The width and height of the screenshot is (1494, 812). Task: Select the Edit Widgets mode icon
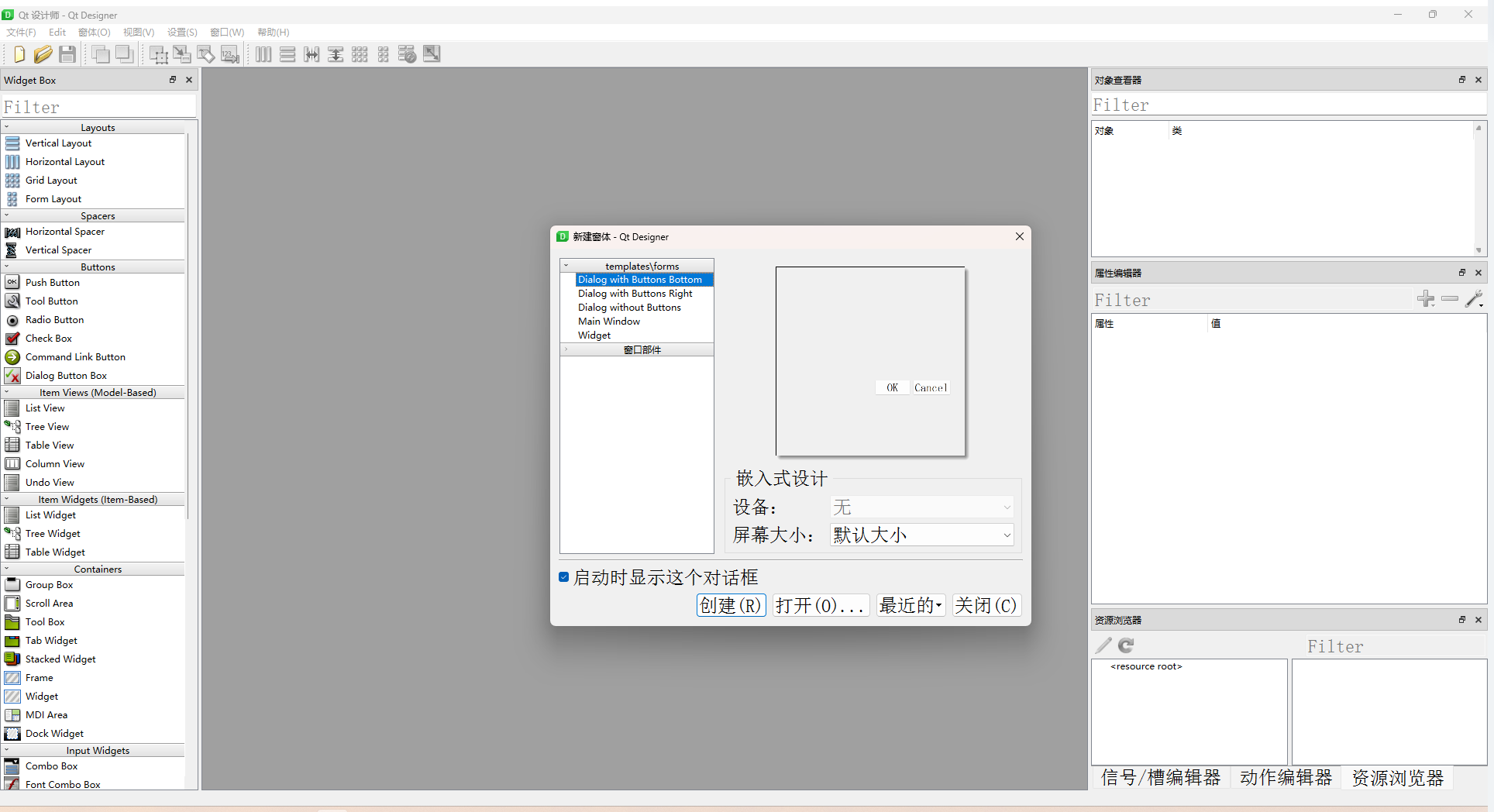[159, 54]
